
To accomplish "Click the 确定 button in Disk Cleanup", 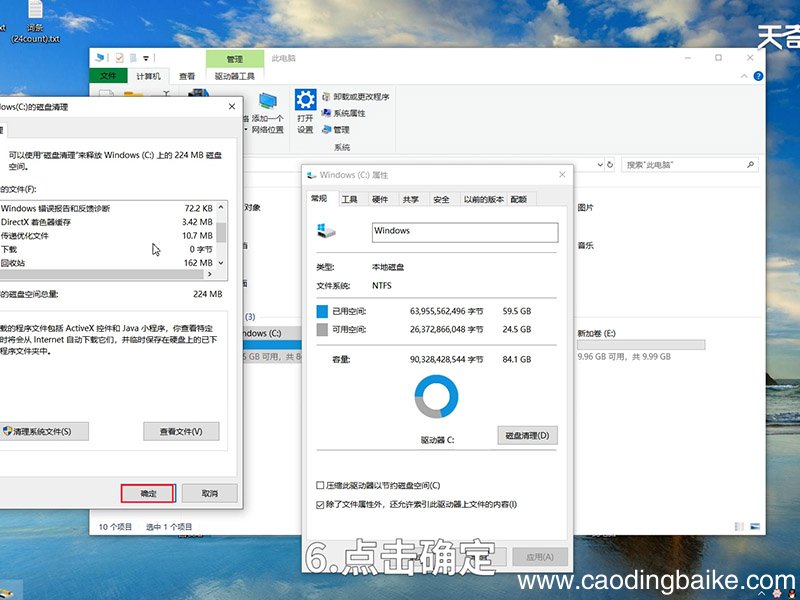I will 148,493.
